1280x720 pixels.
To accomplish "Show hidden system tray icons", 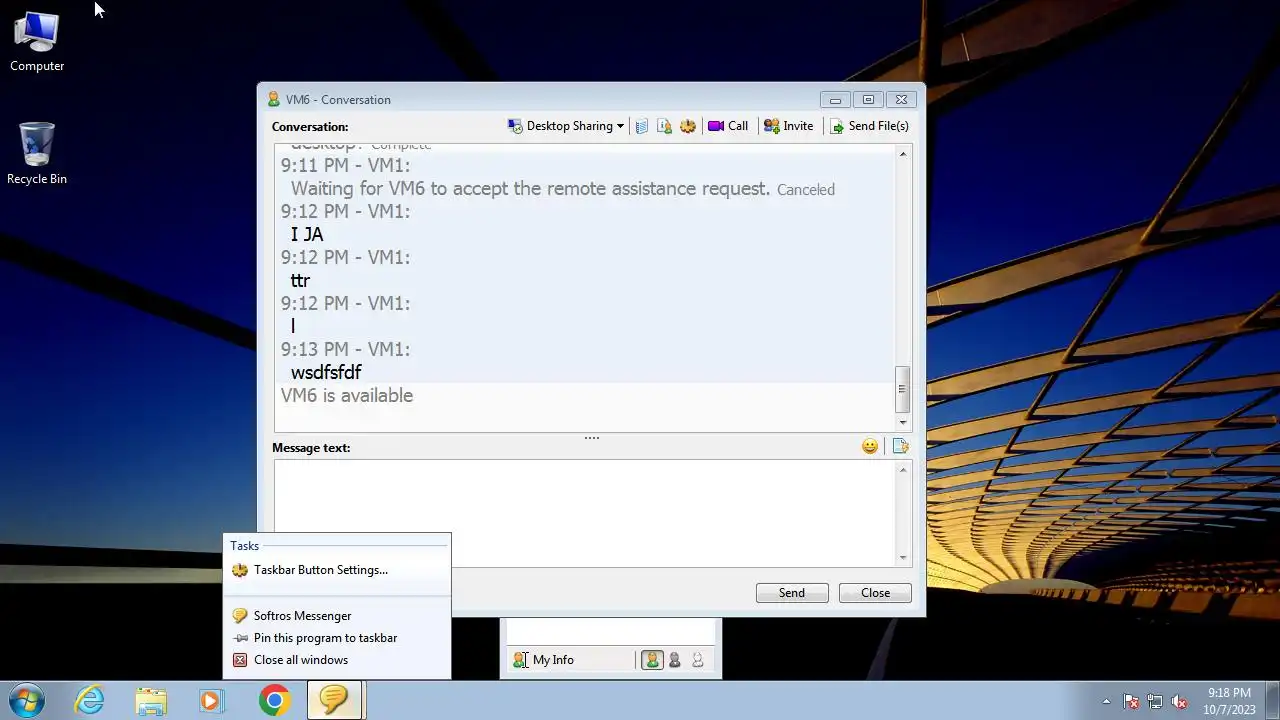I will pyautogui.click(x=1106, y=701).
